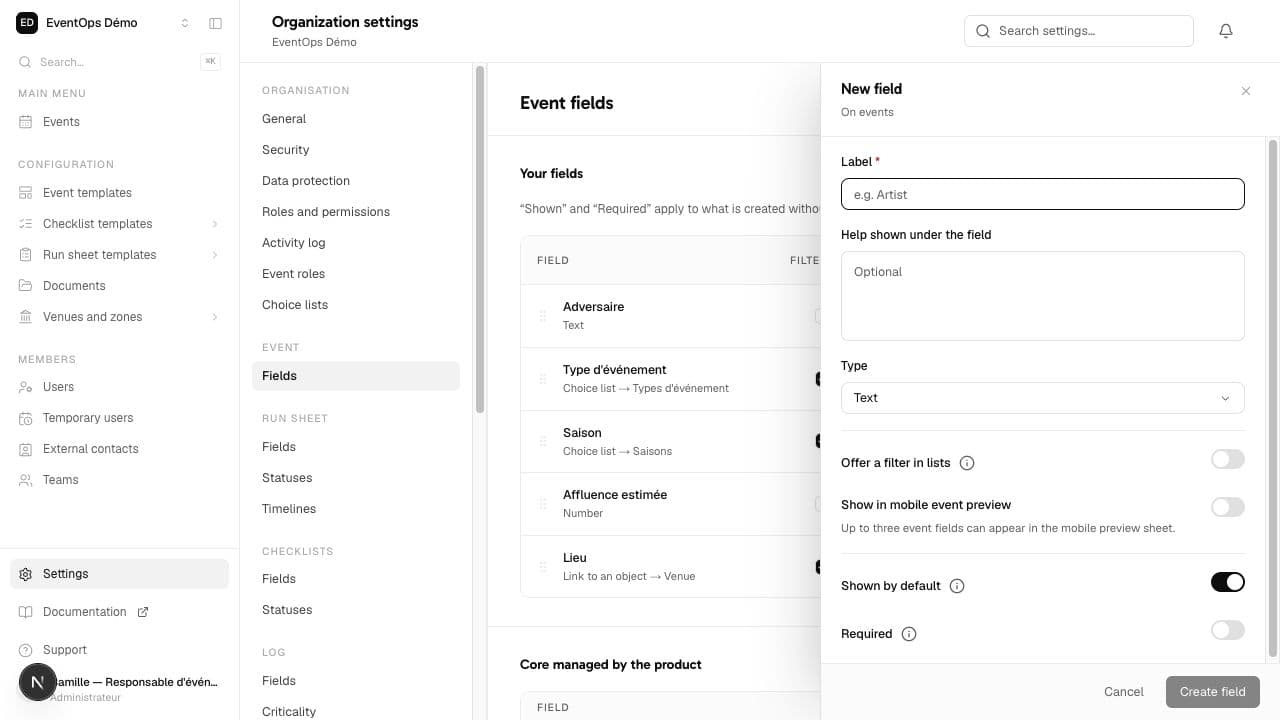Click drag handle of Lieu row
The width and height of the screenshot is (1280, 720).
pyautogui.click(x=543, y=567)
